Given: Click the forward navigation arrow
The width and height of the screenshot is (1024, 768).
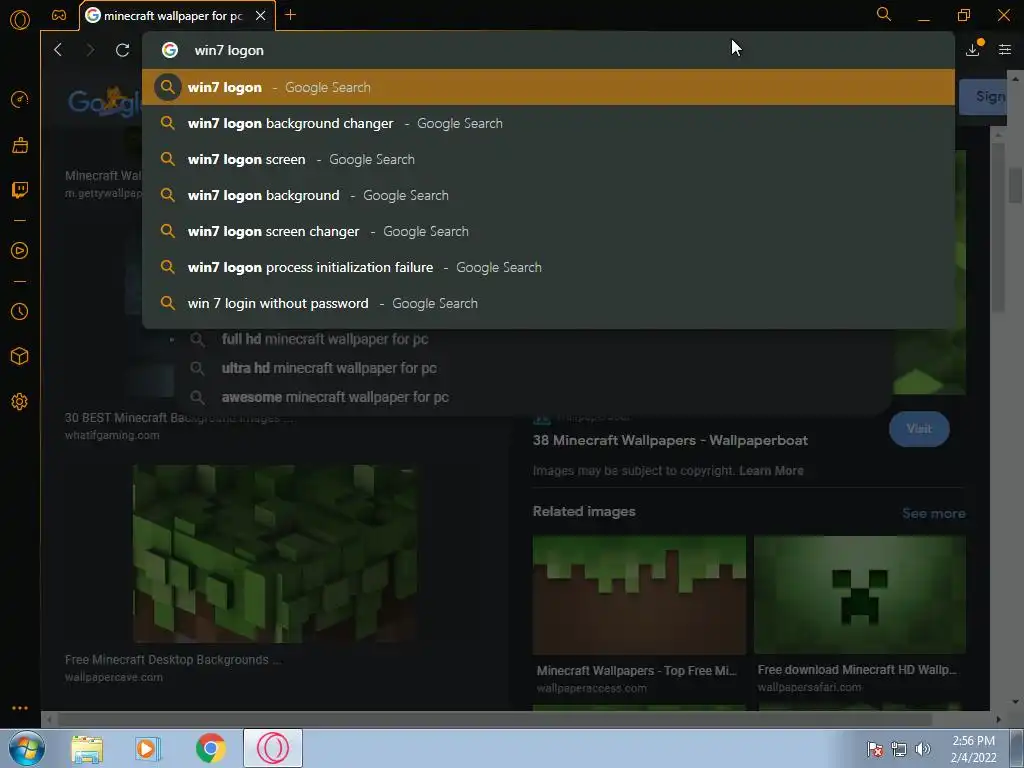Looking at the screenshot, I should coord(90,50).
